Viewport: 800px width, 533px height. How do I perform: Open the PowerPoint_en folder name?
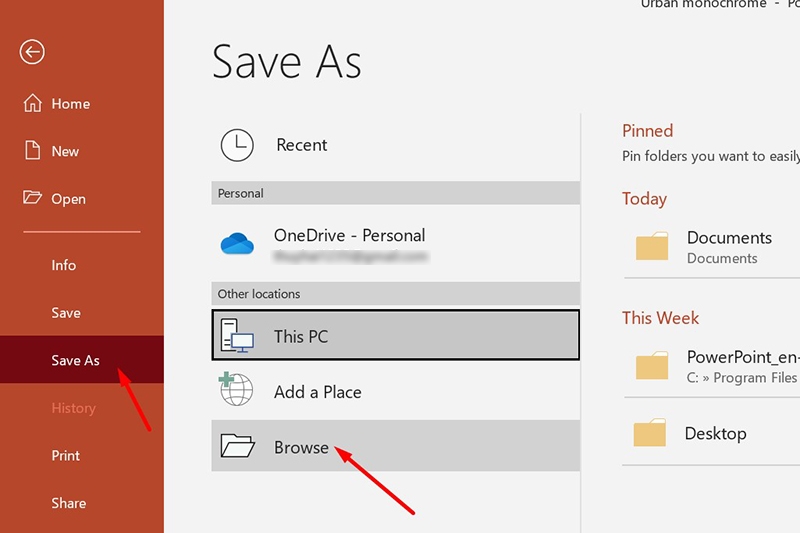(743, 357)
